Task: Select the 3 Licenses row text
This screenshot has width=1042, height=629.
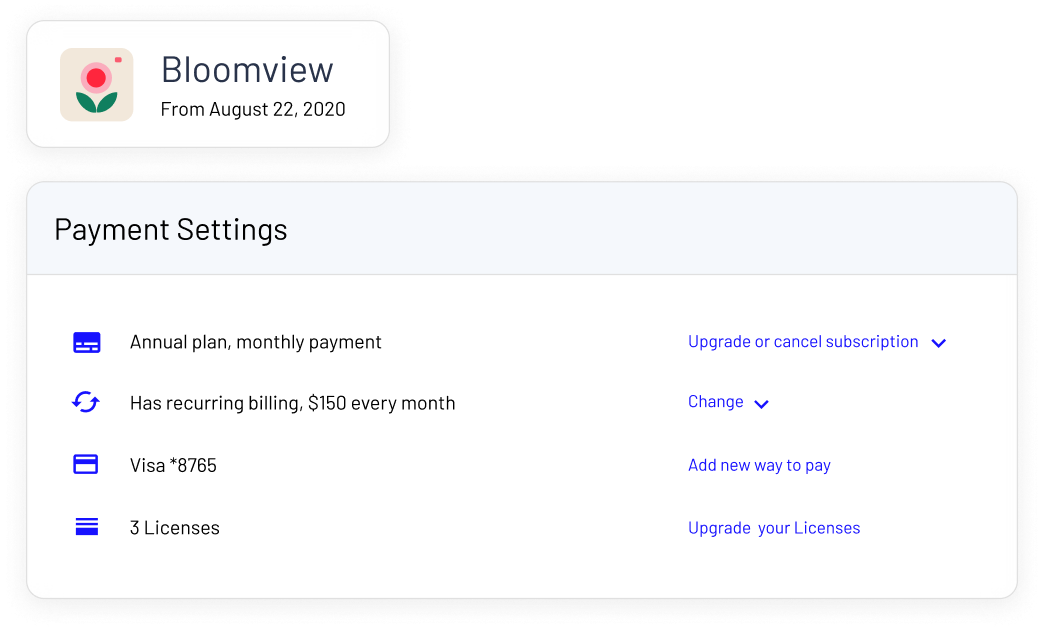Action: 175,528
